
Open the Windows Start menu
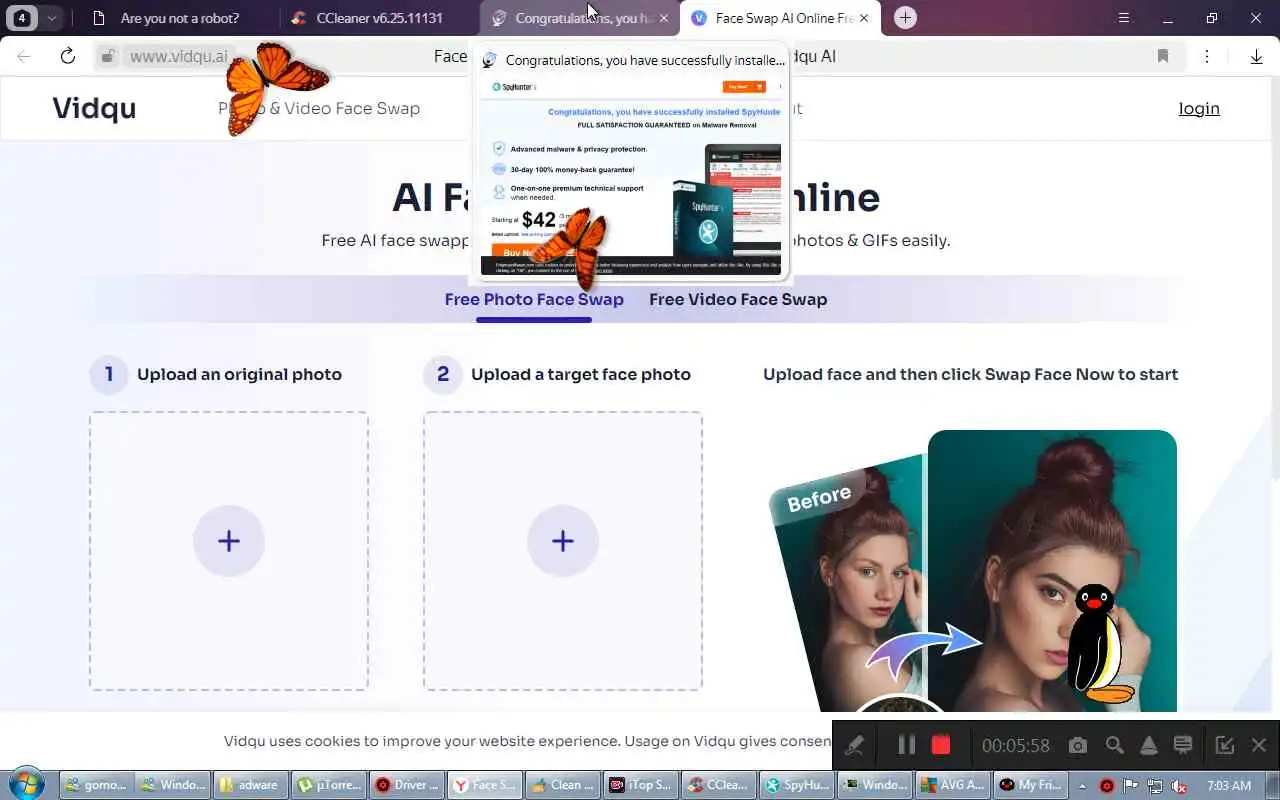click(25, 784)
